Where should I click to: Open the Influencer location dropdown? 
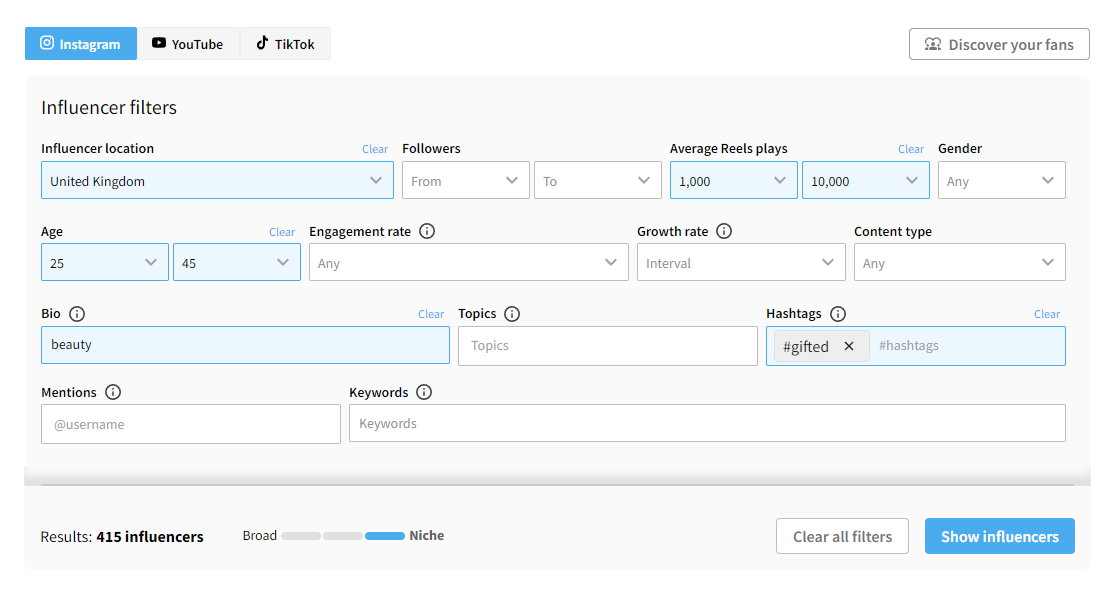click(217, 180)
